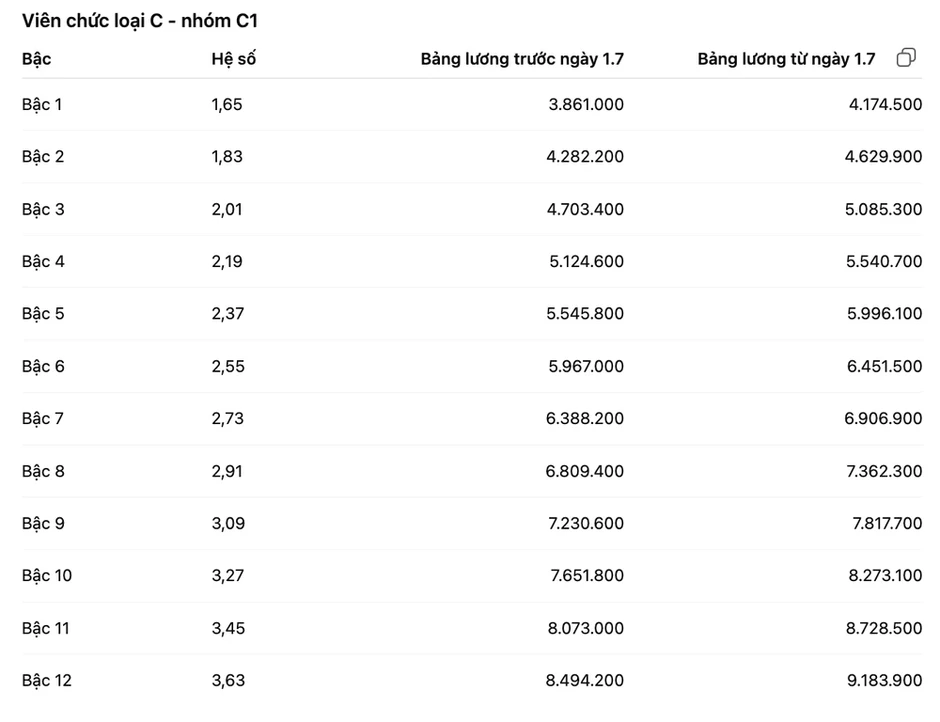Select the Bậc column header
This screenshot has height=722, width=940.
coord(37,59)
